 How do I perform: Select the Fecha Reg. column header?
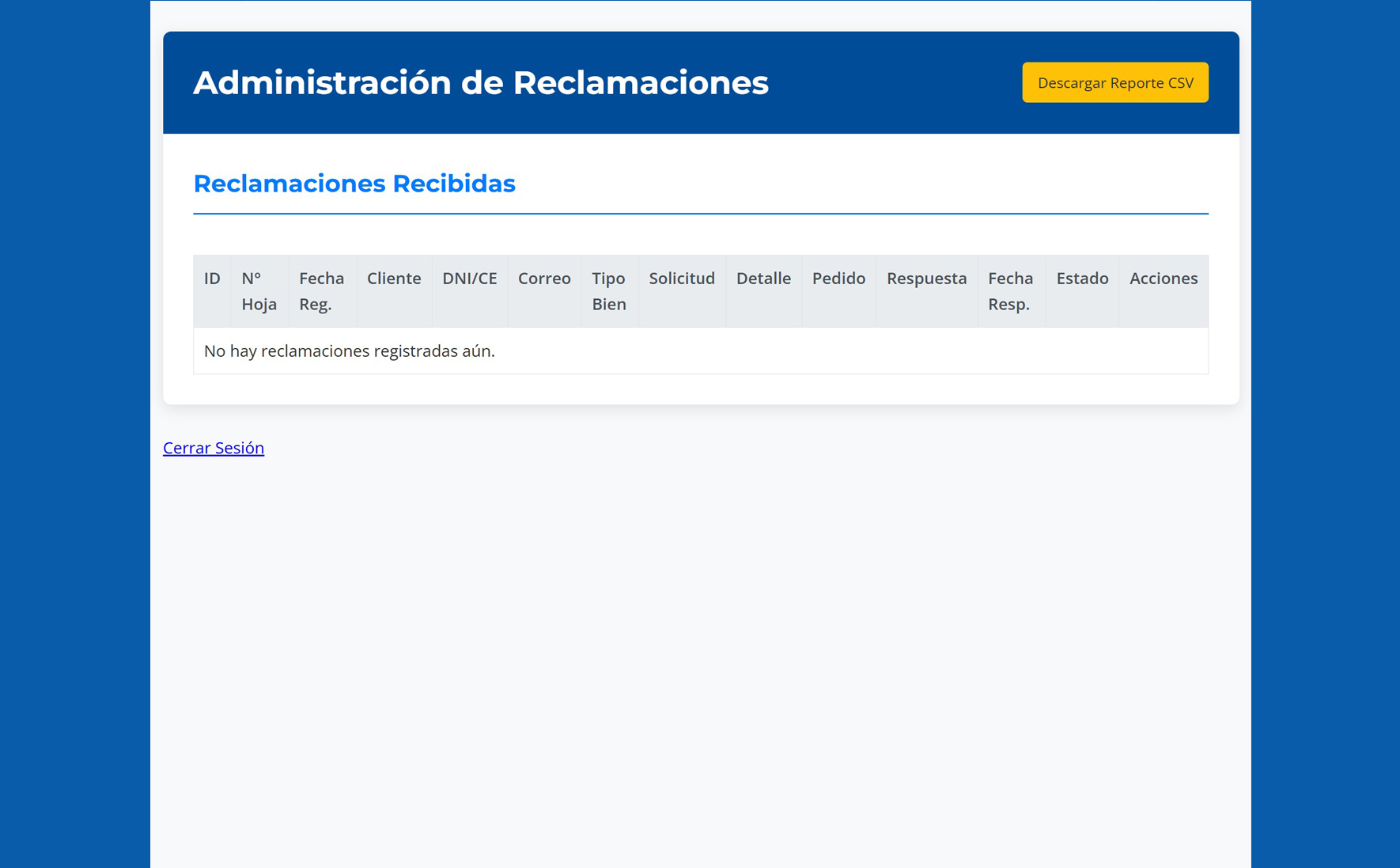click(321, 290)
